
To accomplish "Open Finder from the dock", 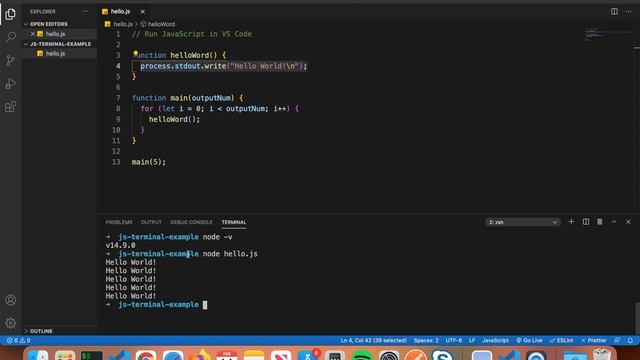I will click(x=38, y=355).
